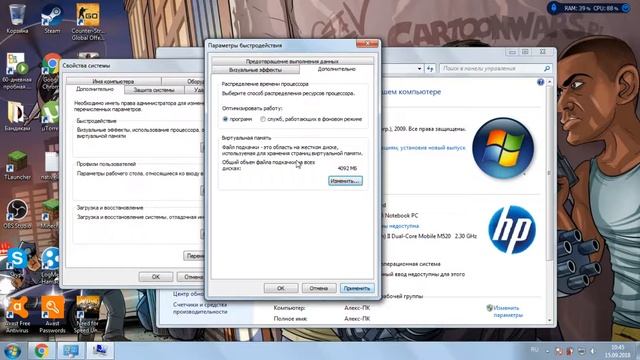Image resolution: width=640 pixels, height=360 pixels.
Task: Click the "Быстродействие" label in Свойства системы
Action: pos(96,121)
